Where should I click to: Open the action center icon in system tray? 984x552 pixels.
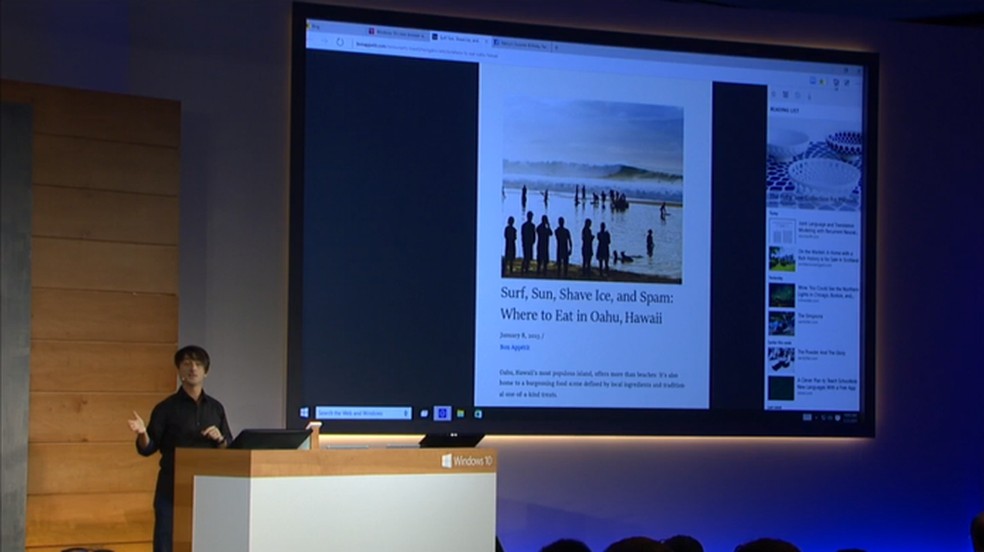coord(837,418)
